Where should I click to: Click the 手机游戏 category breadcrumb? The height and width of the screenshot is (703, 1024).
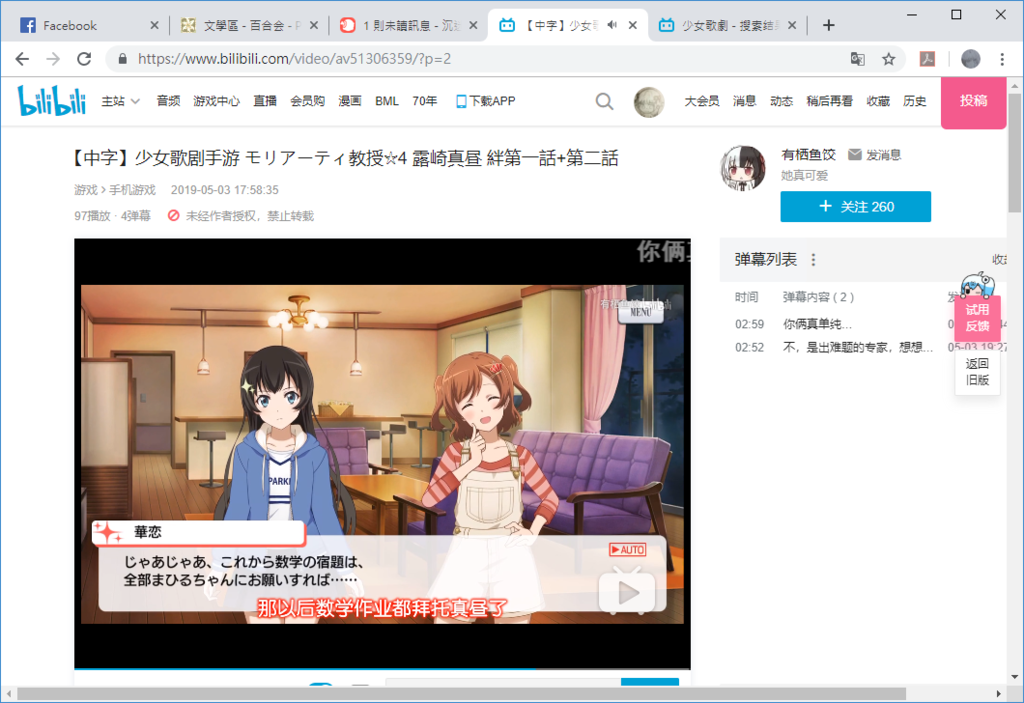132,190
